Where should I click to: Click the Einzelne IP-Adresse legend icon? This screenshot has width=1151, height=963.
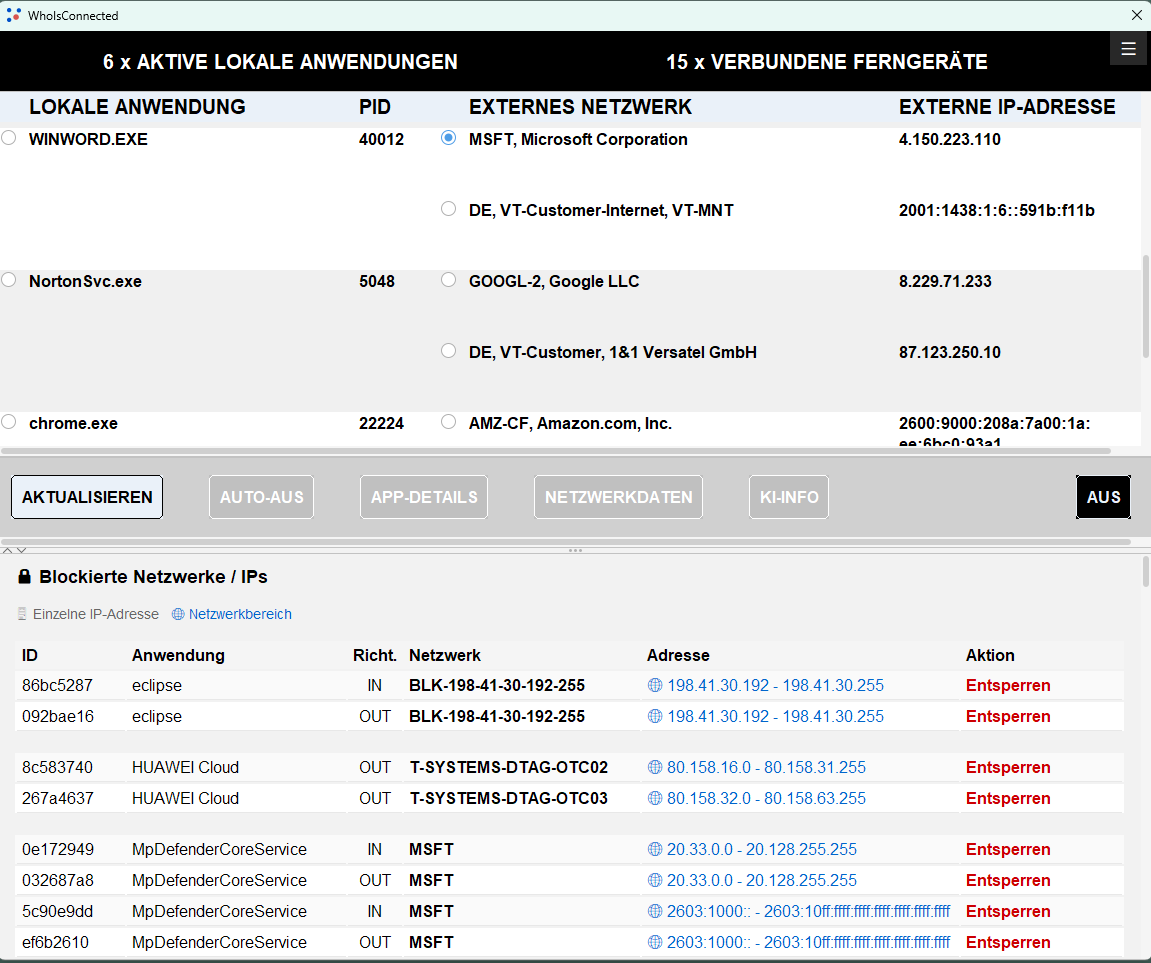click(x=22, y=614)
